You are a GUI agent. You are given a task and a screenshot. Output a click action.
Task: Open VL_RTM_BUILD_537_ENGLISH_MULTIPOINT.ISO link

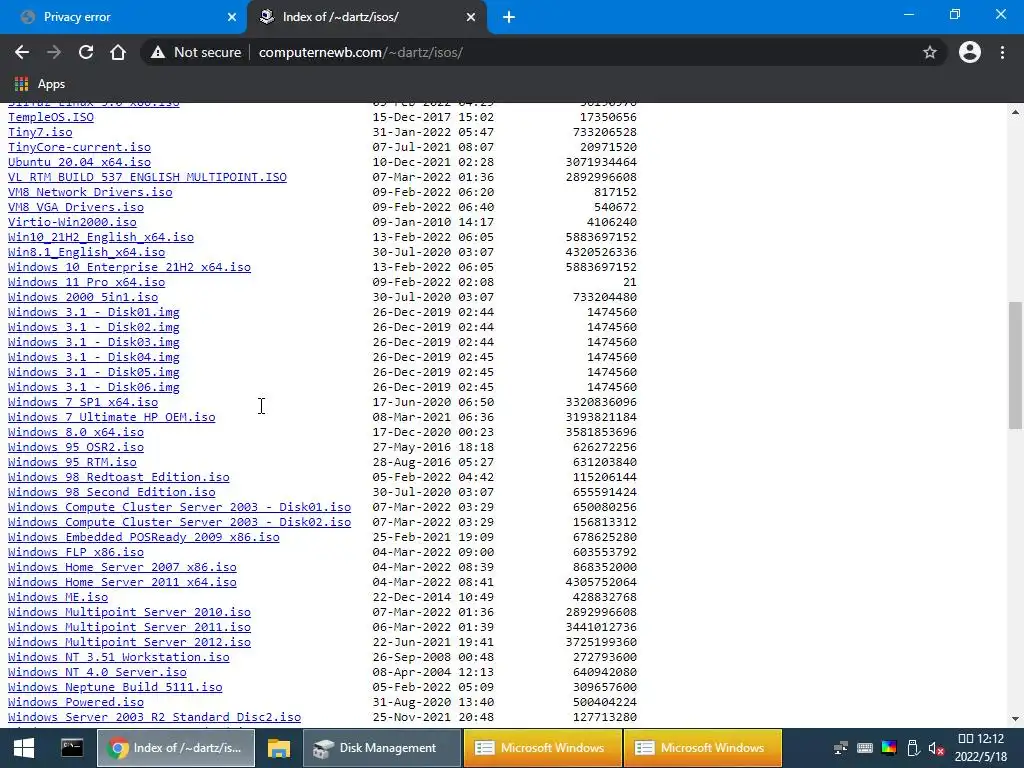[148, 177]
